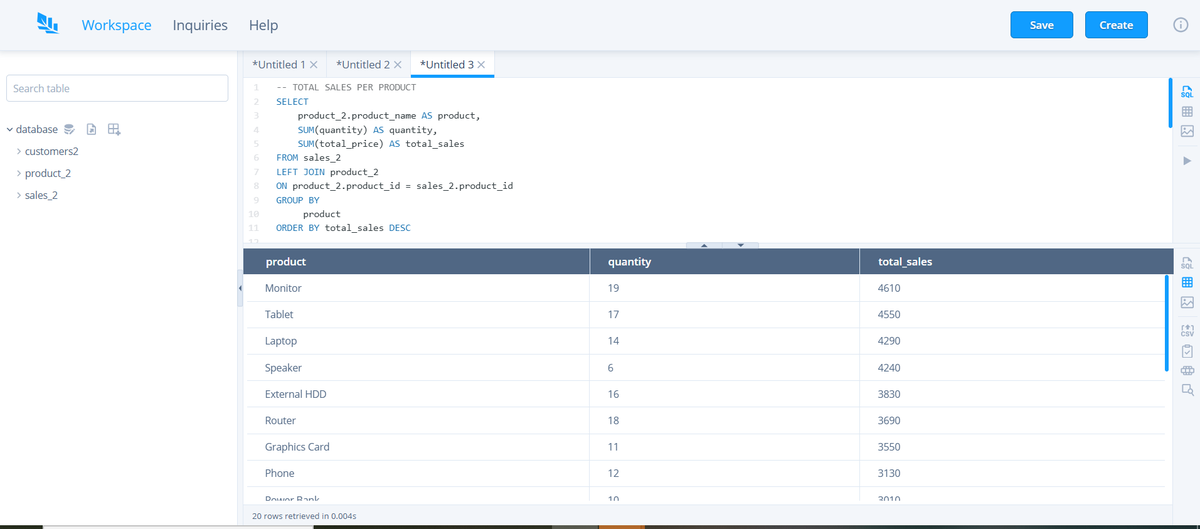The width and height of the screenshot is (1200, 529).
Task: Click the sqliteviz logo icon
Action: tap(47, 23)
